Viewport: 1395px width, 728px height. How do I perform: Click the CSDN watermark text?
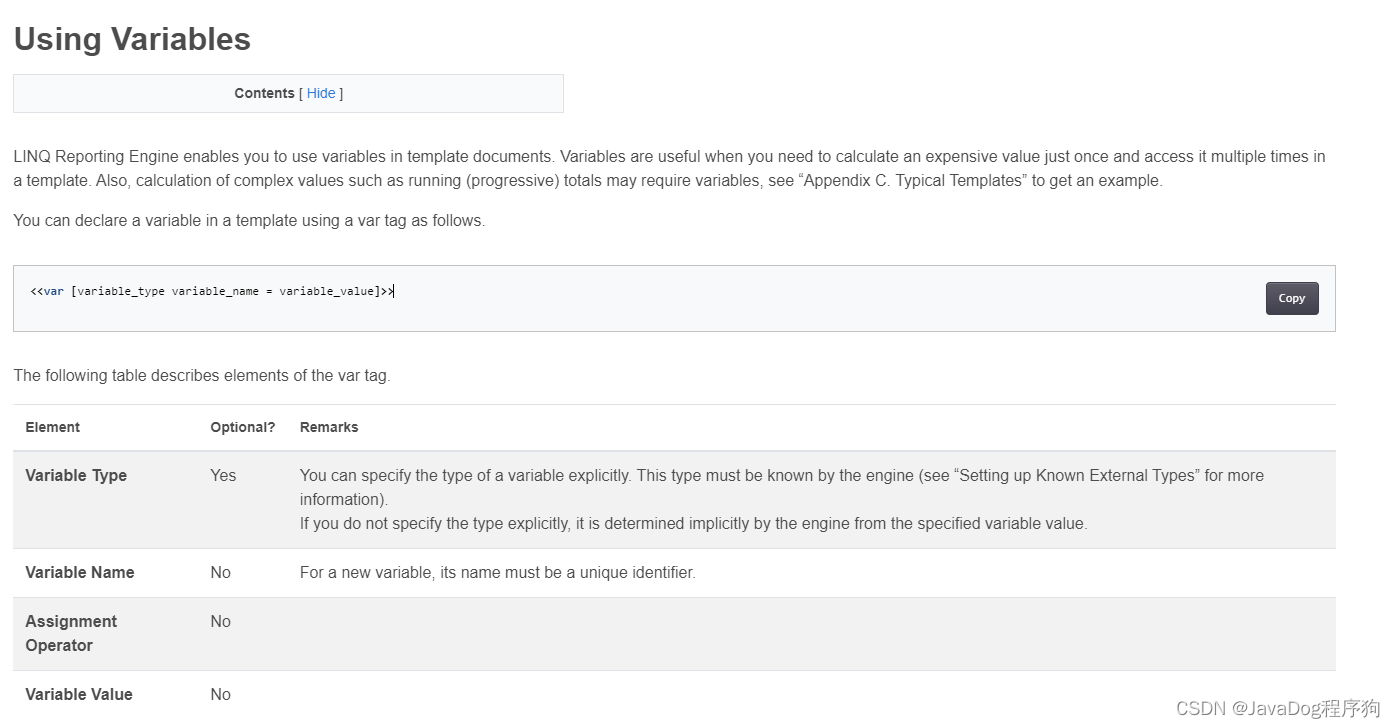(x=1278, y=708)
